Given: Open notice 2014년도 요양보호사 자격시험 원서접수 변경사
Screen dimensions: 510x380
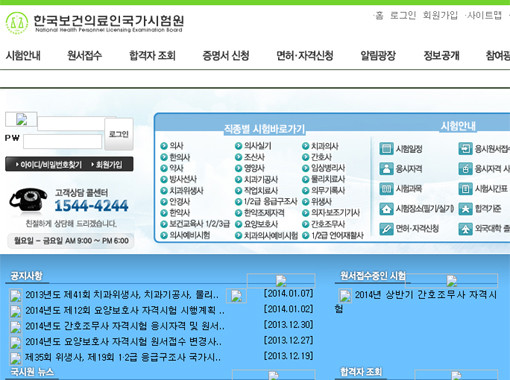Looking at the screenshot, I should tap(124, 342).
